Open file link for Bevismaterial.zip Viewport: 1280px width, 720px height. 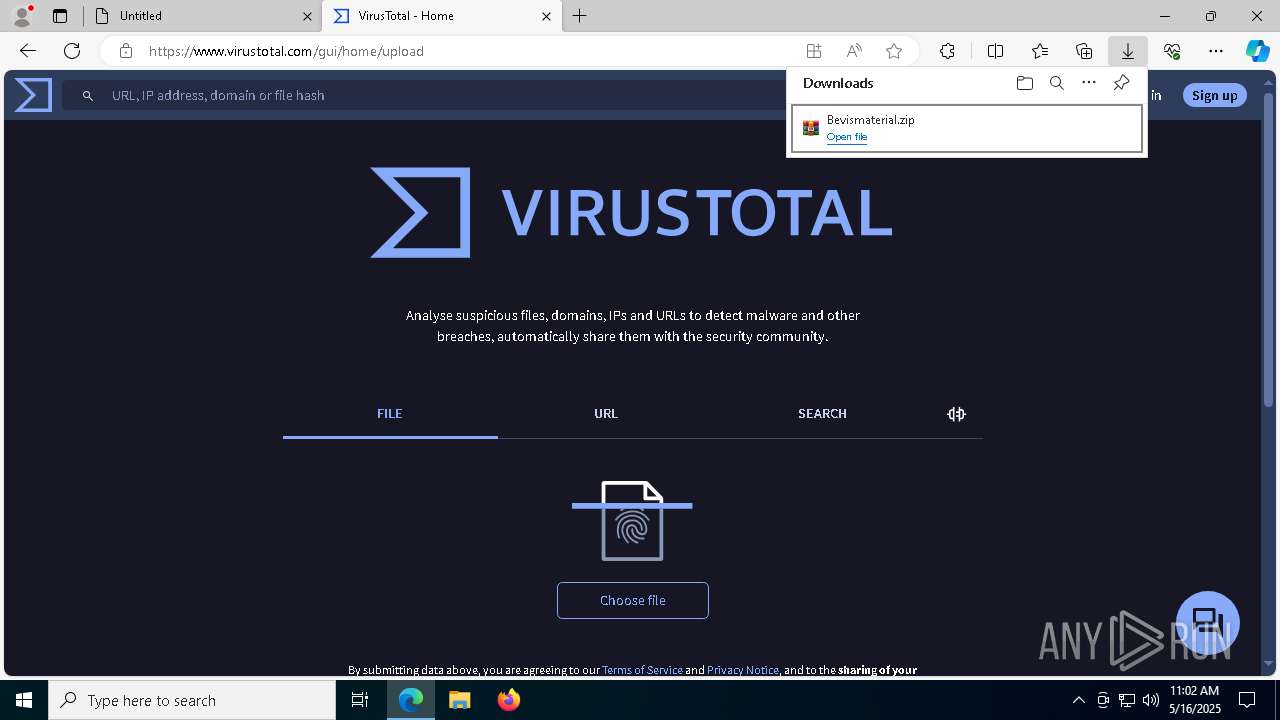point(847,137)
